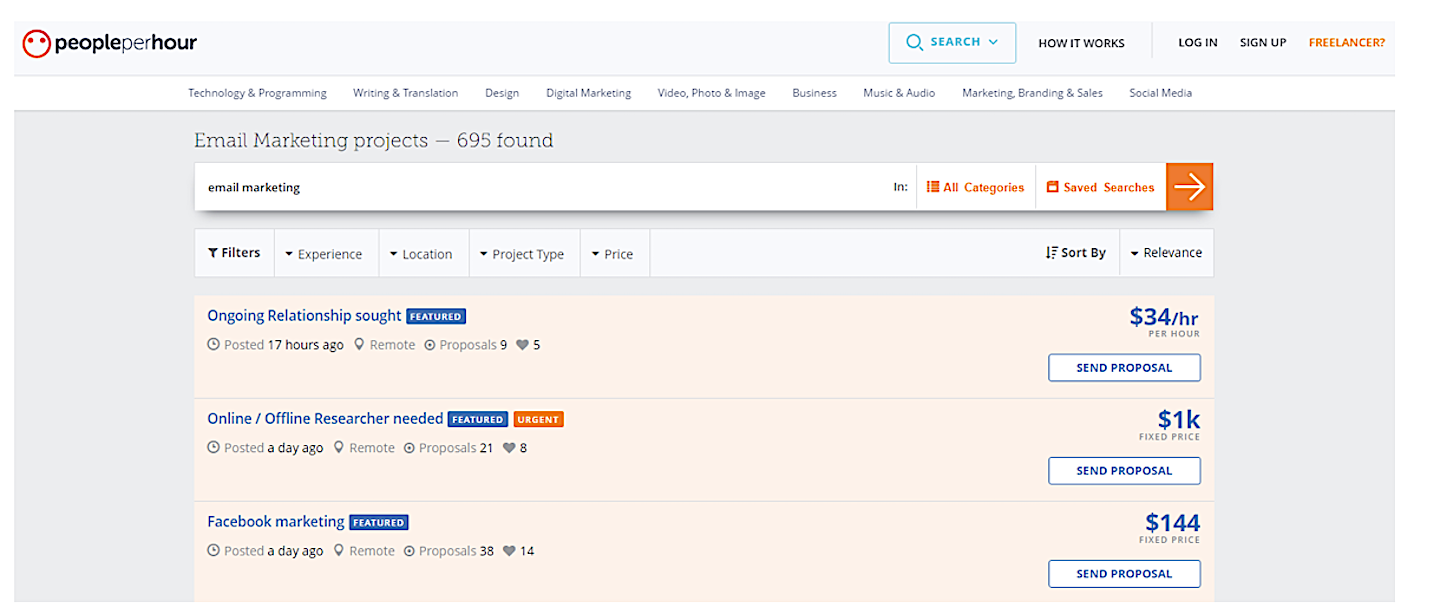Select Technology & Programming category
The height and width of the screenshot is (614, 1440).
point(257,93)
